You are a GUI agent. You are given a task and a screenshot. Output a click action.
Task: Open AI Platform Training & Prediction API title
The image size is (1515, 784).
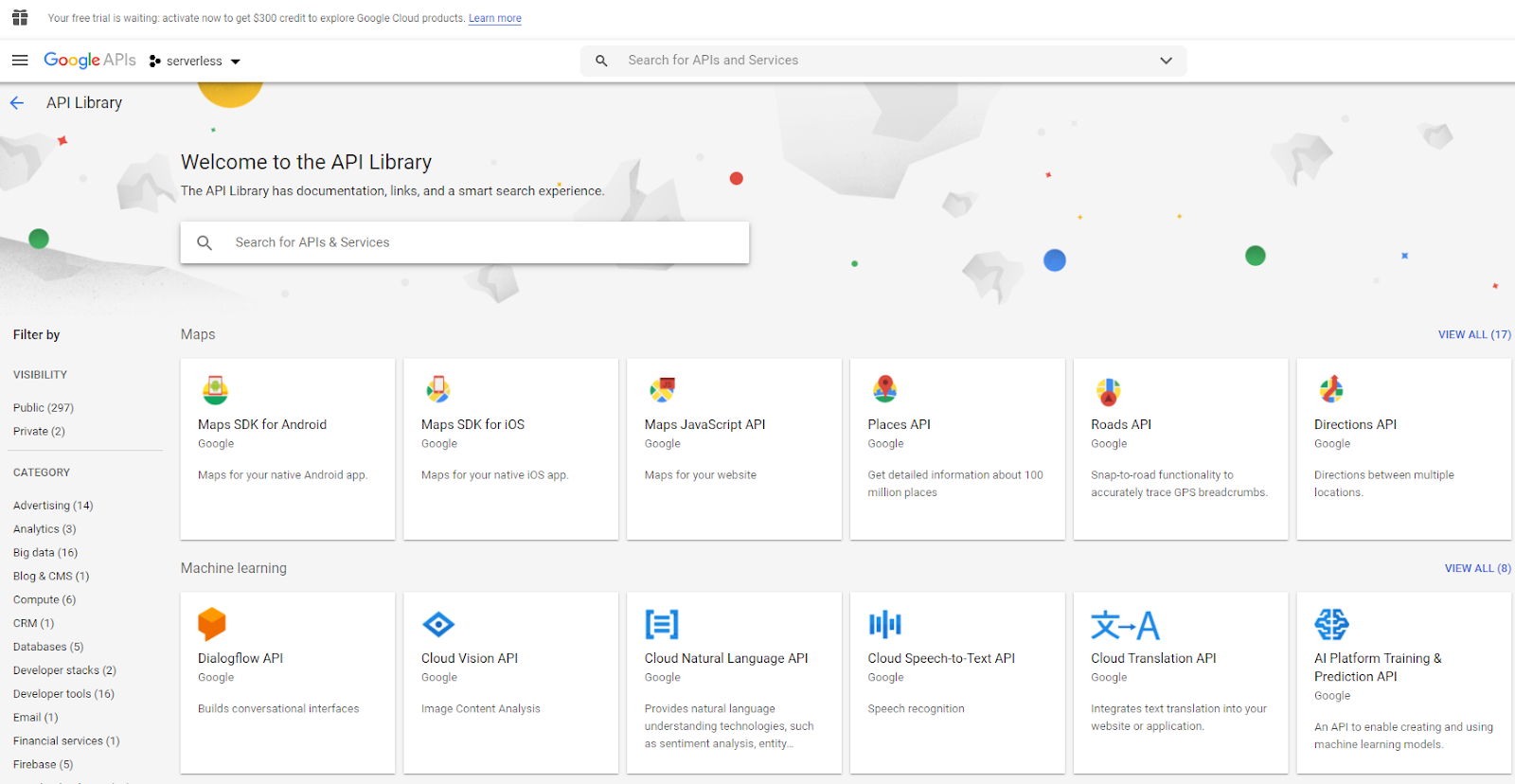coord(1378,668)
